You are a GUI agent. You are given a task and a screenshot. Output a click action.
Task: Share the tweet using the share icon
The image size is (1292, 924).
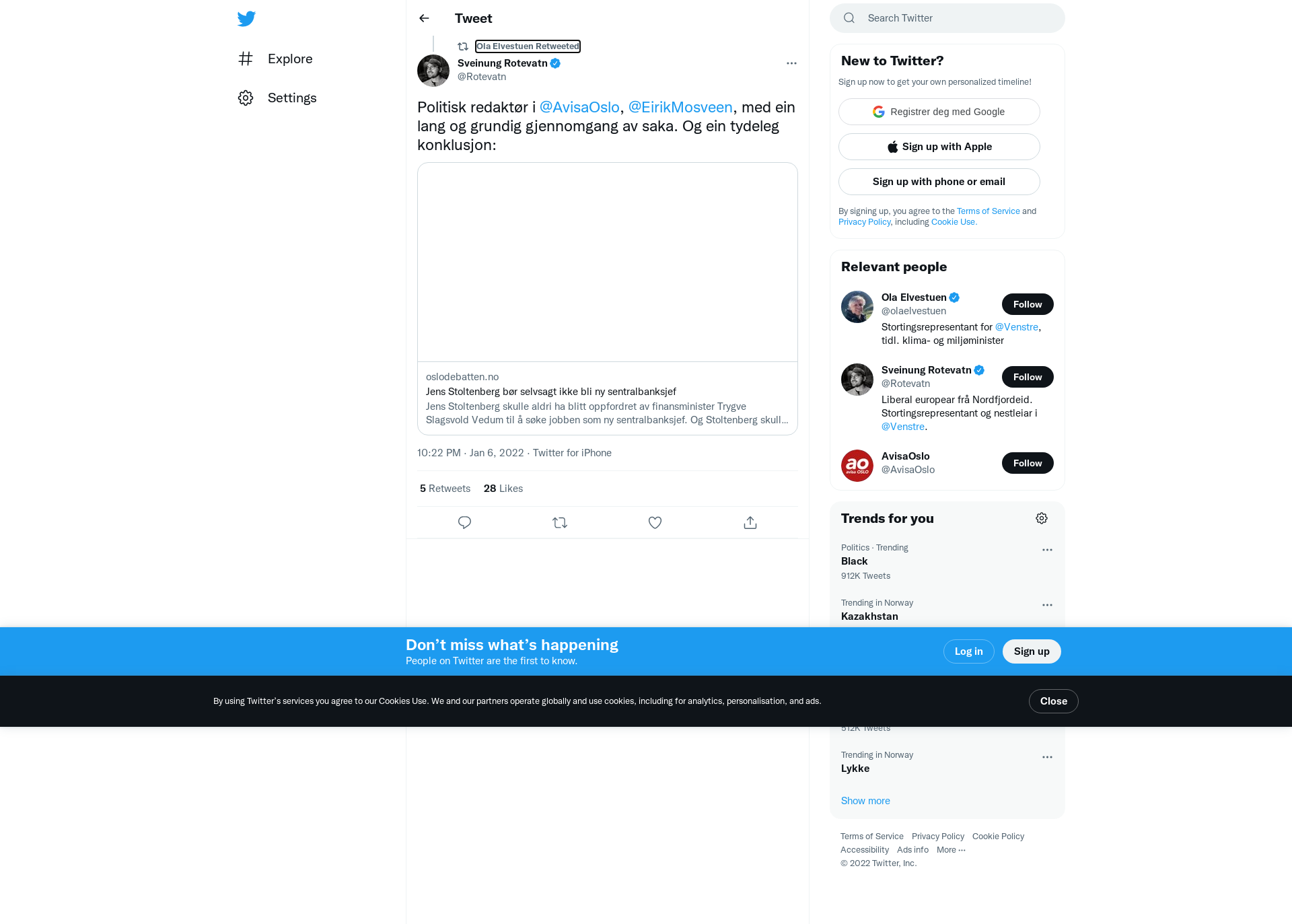coord(750,522)
